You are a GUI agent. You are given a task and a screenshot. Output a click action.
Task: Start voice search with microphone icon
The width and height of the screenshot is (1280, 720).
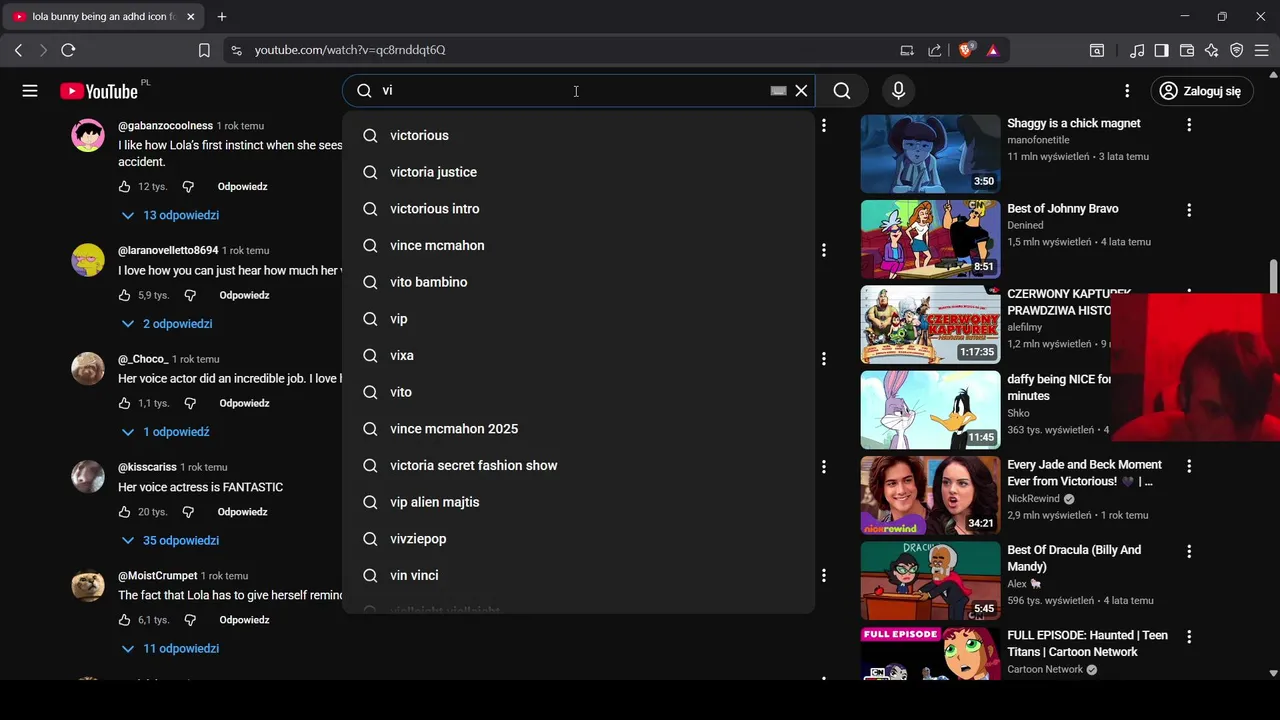tap(898, 91)
